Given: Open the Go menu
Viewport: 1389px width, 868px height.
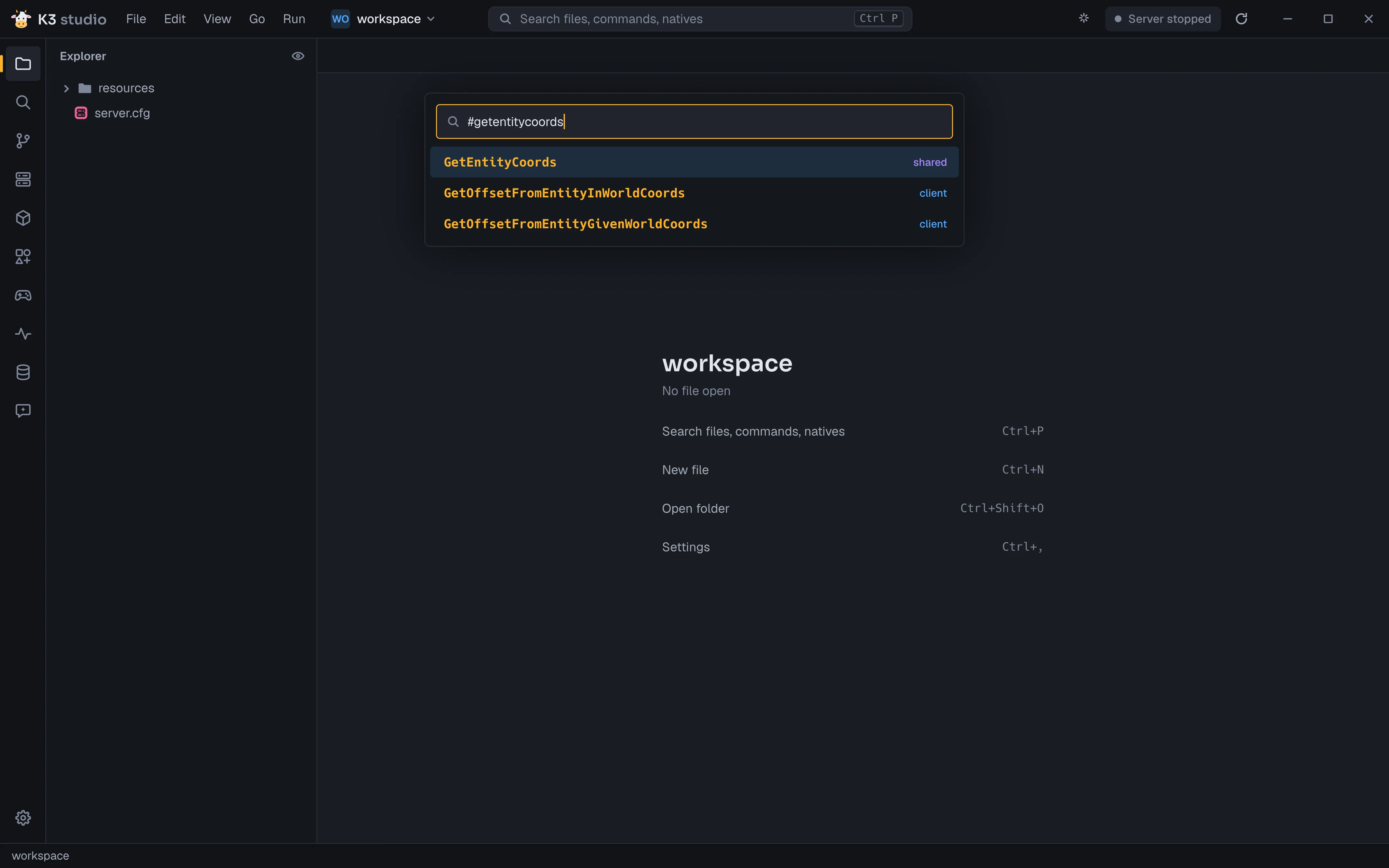Looking at the screenshot, I should (257, 19).
